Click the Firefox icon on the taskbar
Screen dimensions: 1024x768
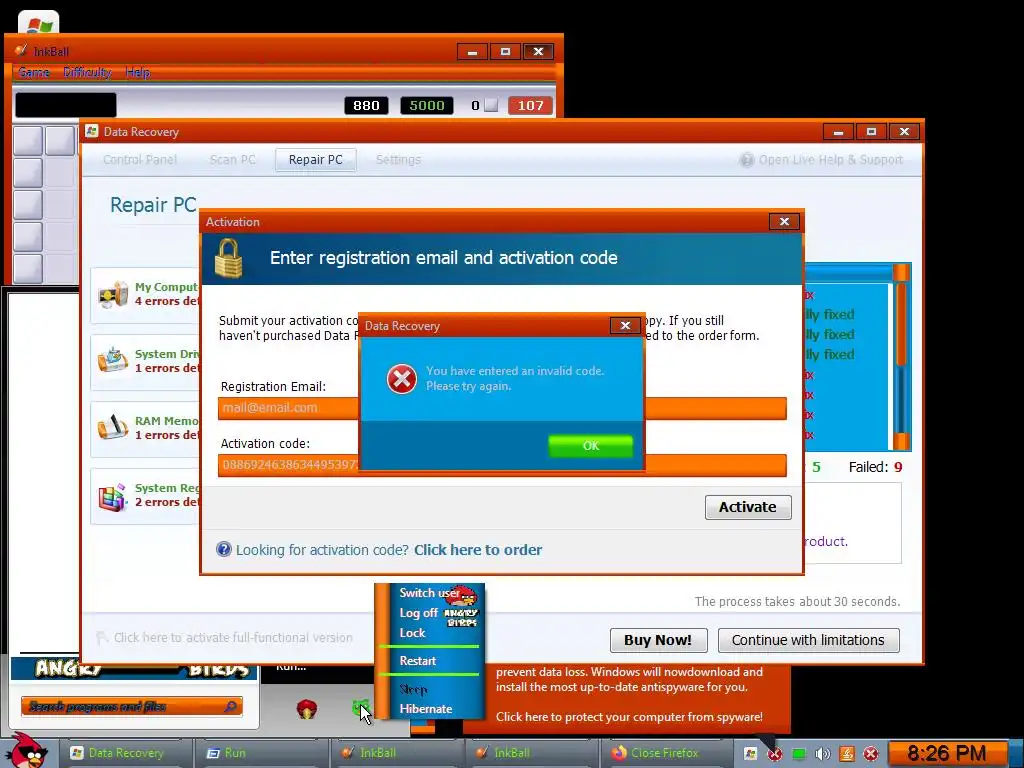(618, 753)
